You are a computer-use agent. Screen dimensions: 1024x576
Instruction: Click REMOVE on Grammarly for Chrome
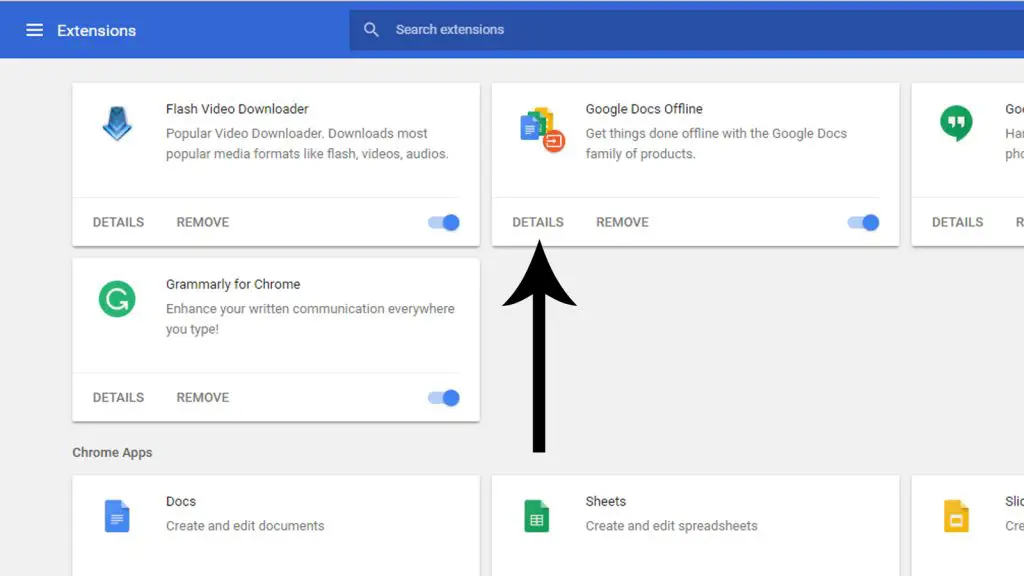click(x=202, y=397)
